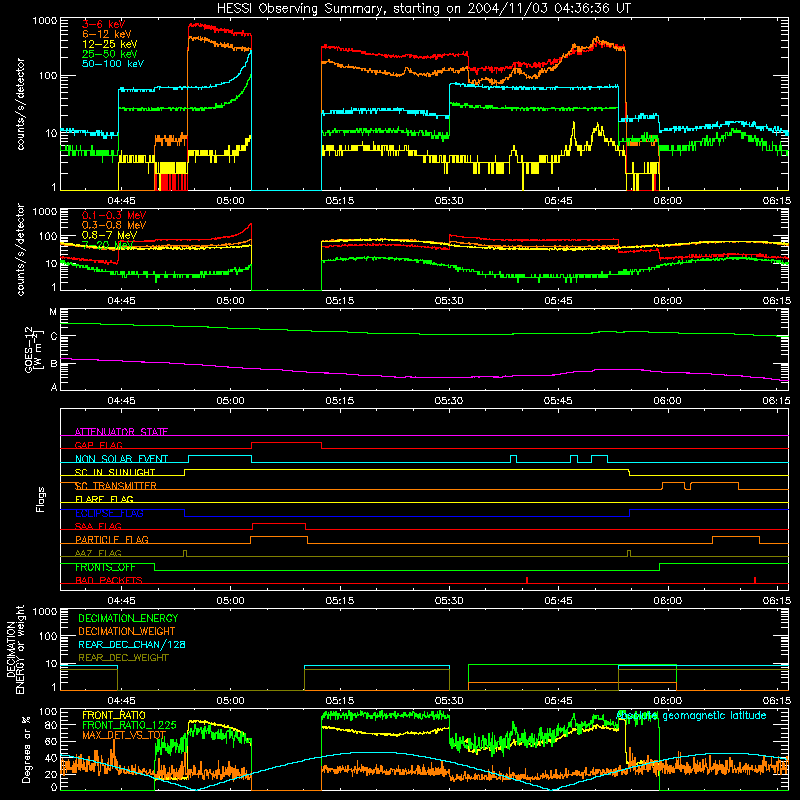The height and width of the screenshot is (800, 800).
Task: Select the 6-12 keV legend label
Action: (107, 34)
